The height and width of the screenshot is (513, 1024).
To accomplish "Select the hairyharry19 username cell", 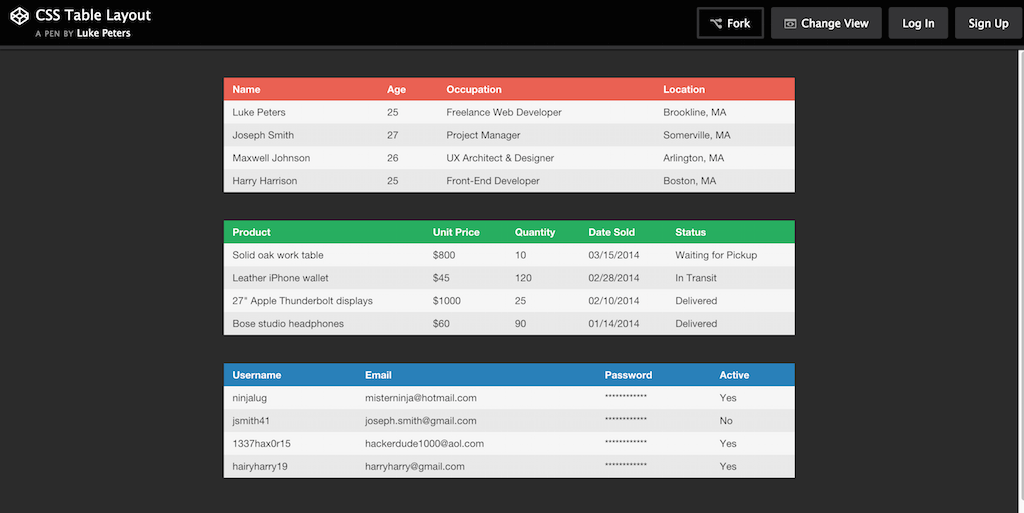I will tap(260, 467).
